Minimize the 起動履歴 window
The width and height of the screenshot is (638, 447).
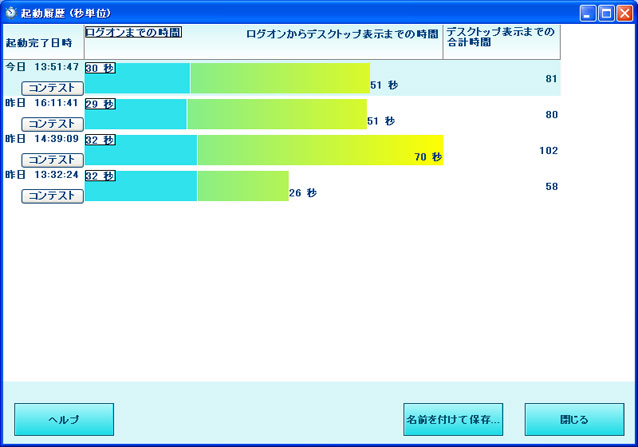coord(588,13)
